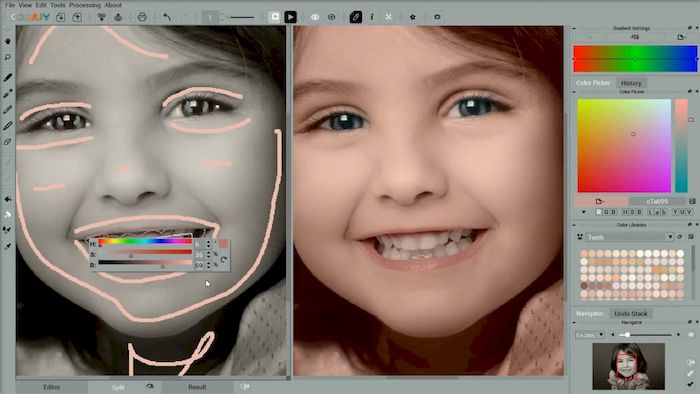Image resolution: width=700 pixels, height=394 pixels.
Task: Open the File menu
Action: pos(9,5)
